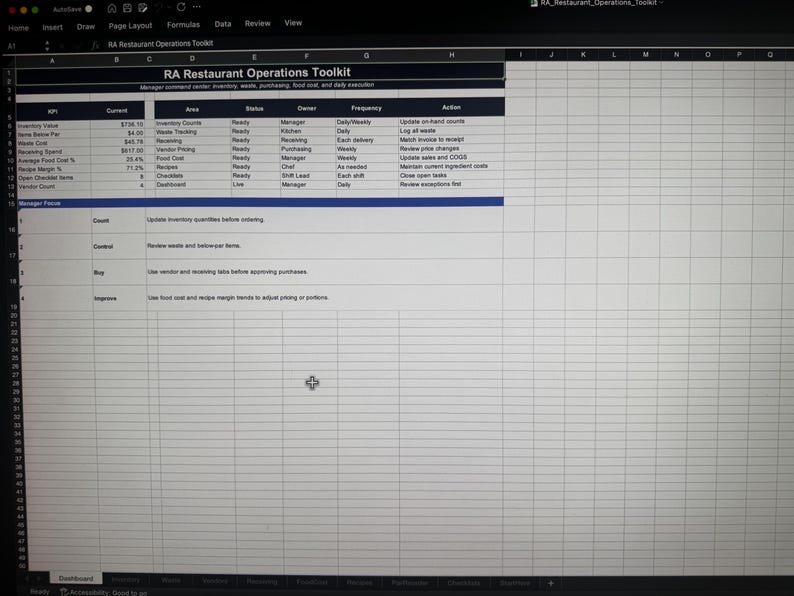The height and width of the screenshot is (596, 794).
Task: Select the Count focus label cell
Action: click(x=118, y=220)
